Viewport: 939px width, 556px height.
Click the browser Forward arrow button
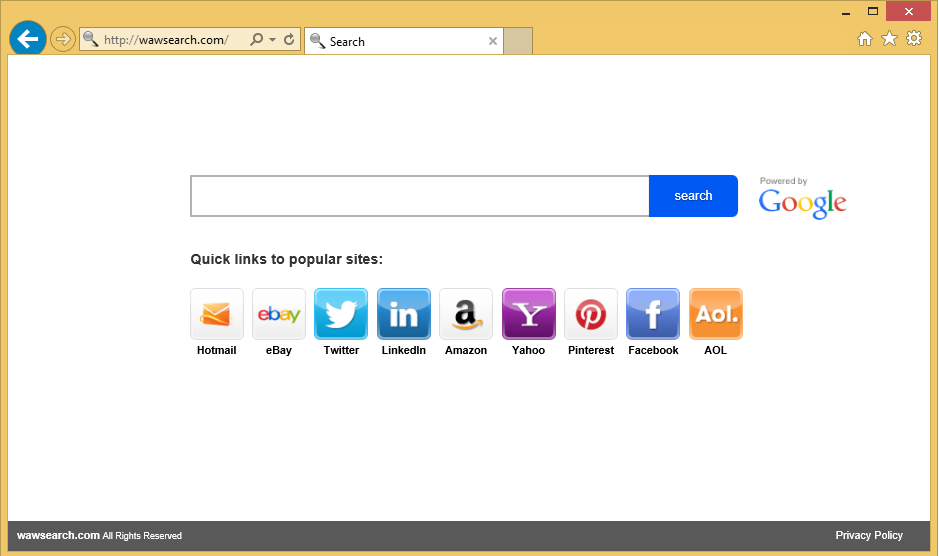pos(63,39)
